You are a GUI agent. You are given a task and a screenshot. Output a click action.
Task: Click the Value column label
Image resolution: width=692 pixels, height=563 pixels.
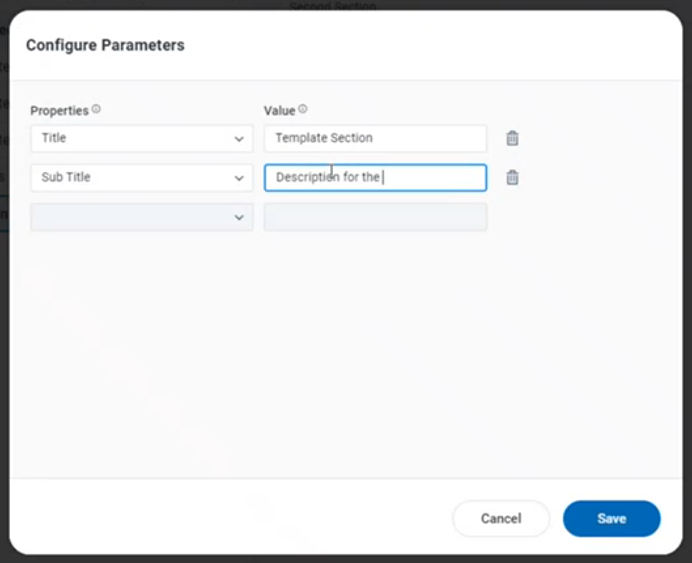(x=279, y=110)
